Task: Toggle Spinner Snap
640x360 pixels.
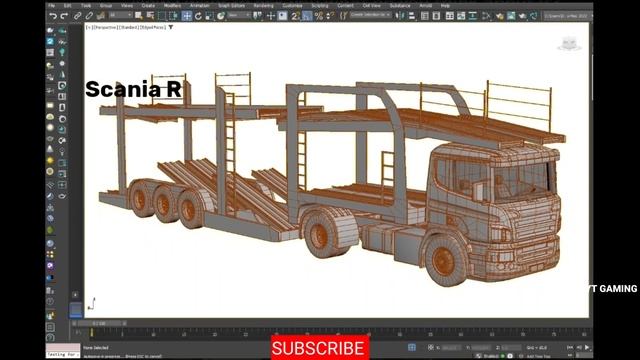Action: click(330, 16)
